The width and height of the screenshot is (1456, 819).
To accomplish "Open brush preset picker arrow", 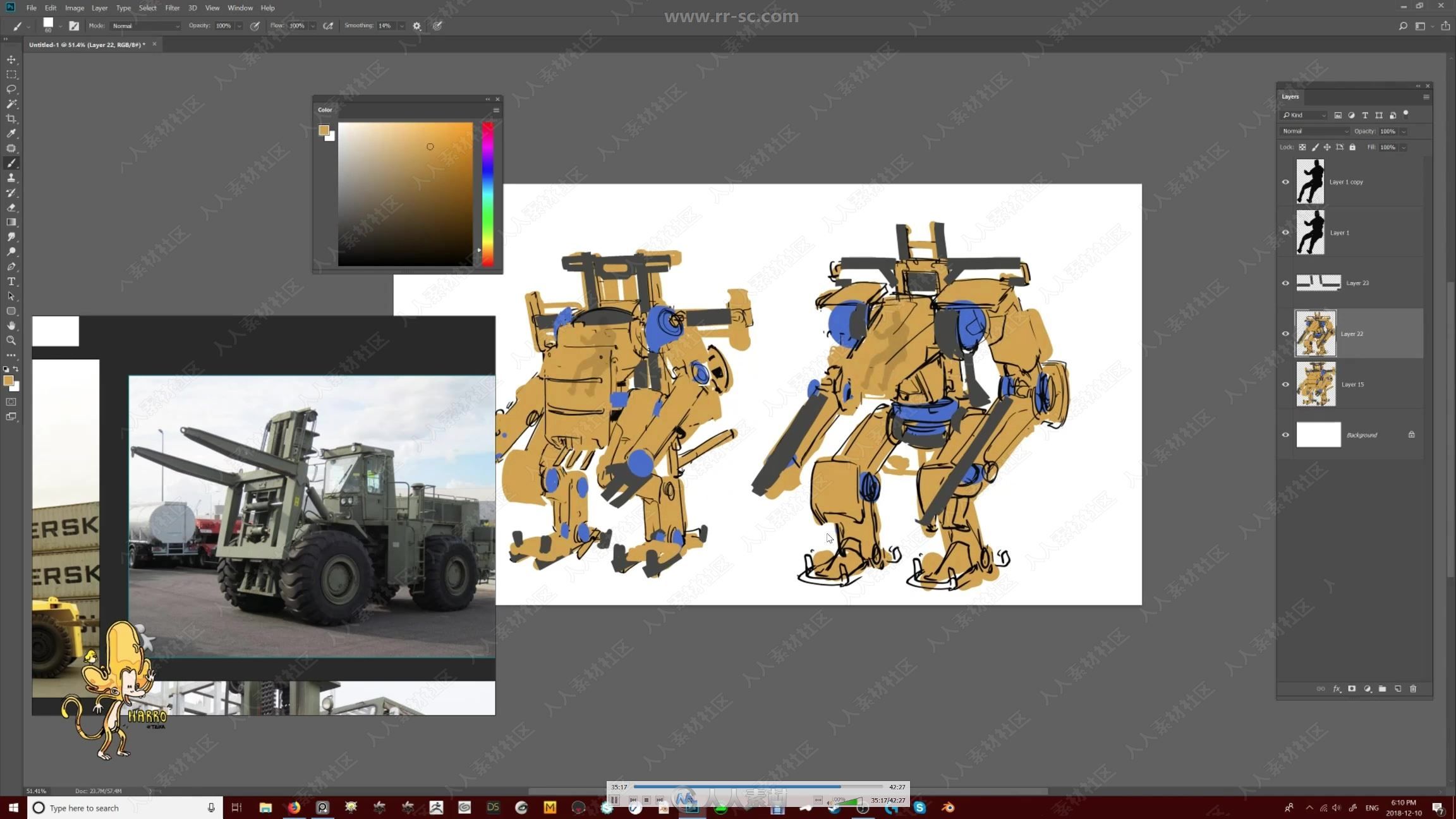I will pyautogui.click(x=60, y=27).
